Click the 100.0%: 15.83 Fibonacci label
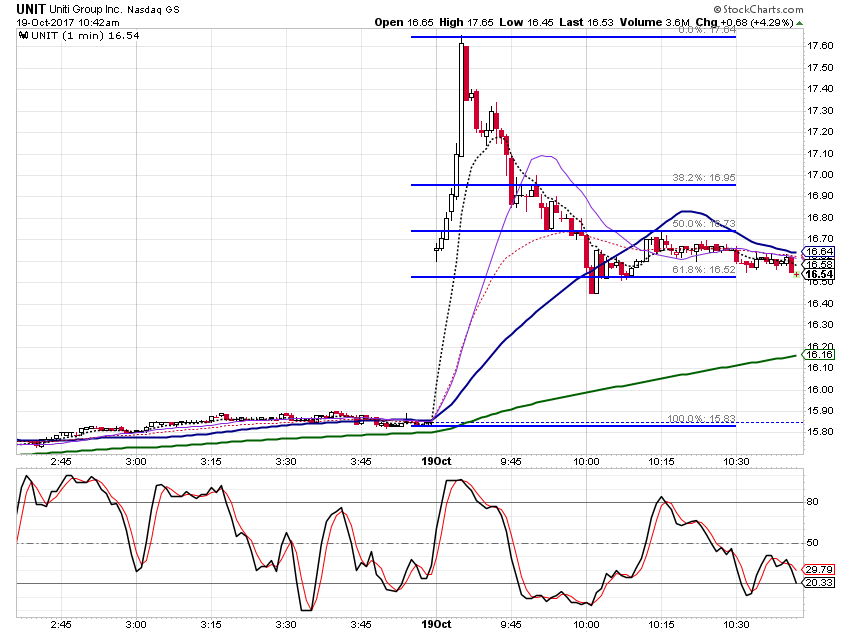 tap(701, 418)
